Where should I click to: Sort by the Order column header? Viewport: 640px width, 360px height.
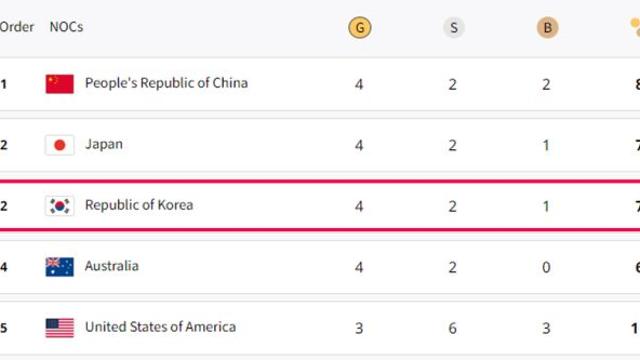17,27
